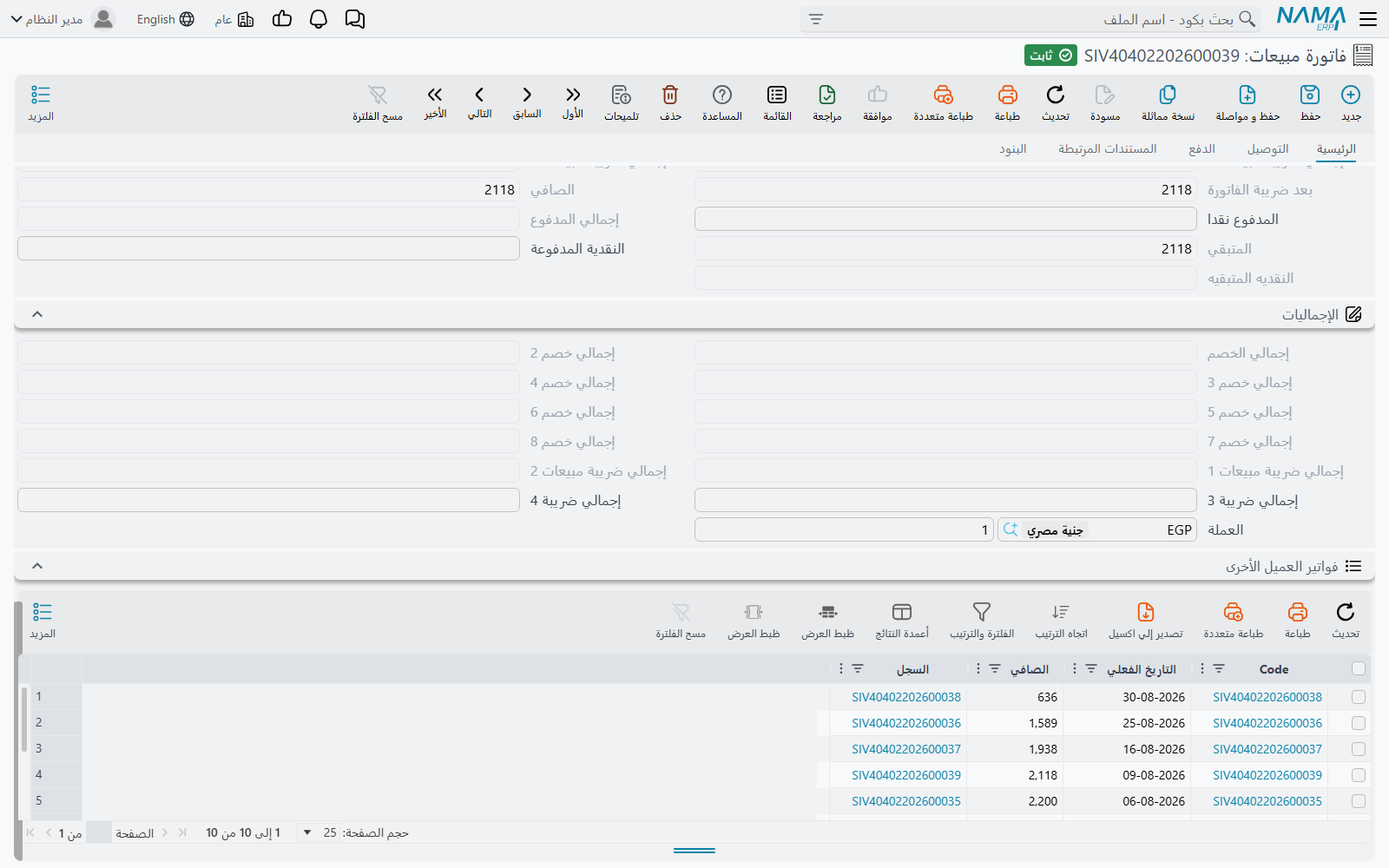
Task: Check the row for SIV40402202600039
Action: 1359,775
